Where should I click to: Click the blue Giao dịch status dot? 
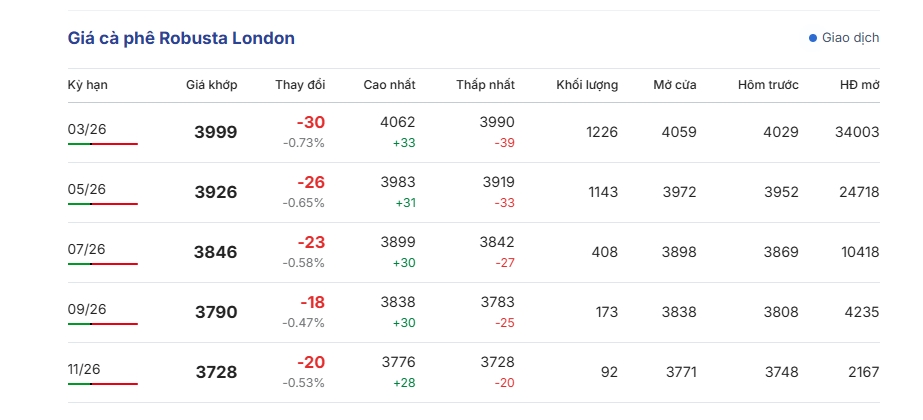(813, 38)
